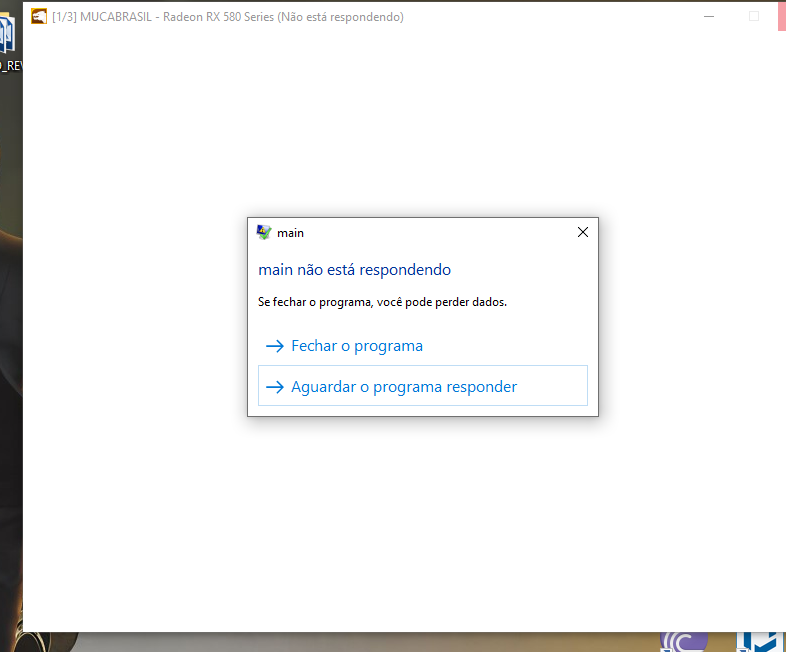The image size is (786, 652).
Task: Click the 'main não está respondendo' heading
Action: pos(354,270)
